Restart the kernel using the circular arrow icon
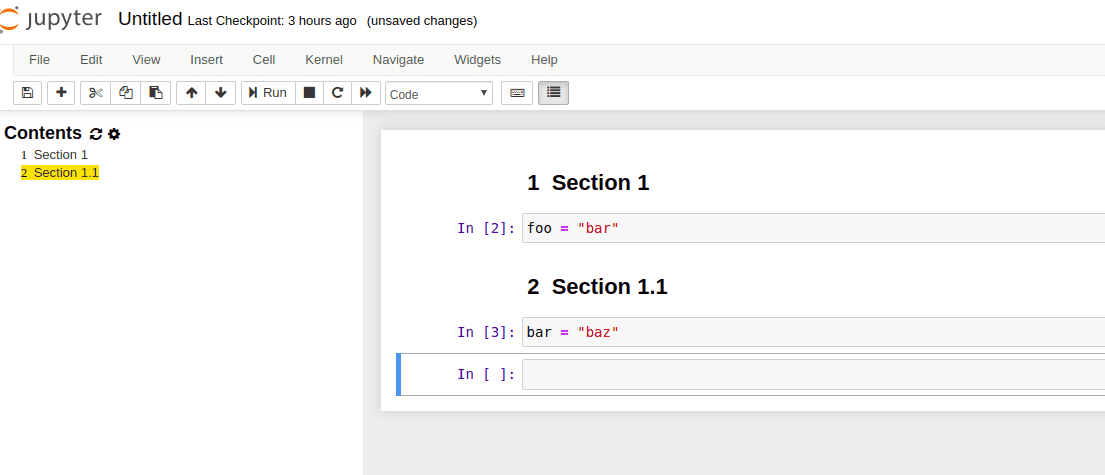Image resolution: width=1105 pixels, height=475 pixels. [338, 93]
